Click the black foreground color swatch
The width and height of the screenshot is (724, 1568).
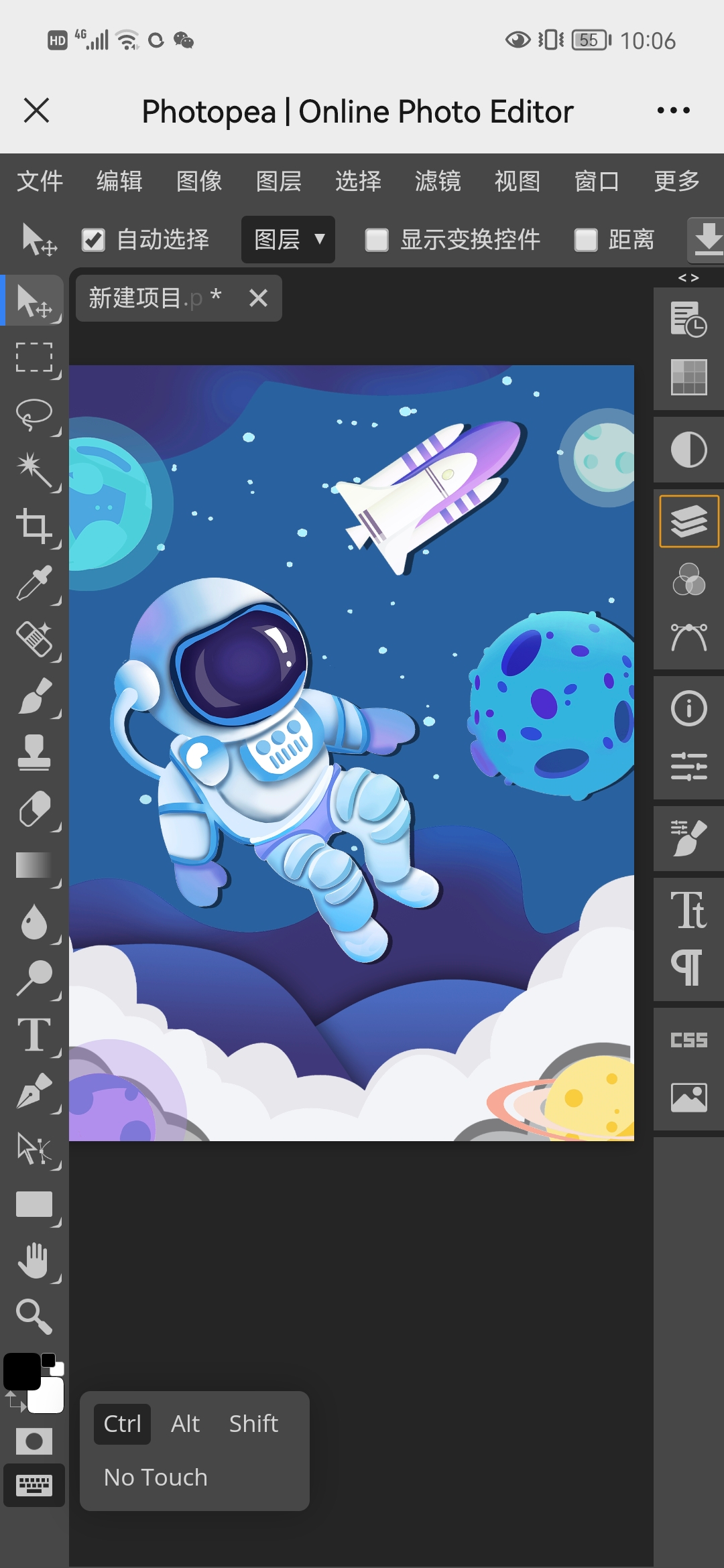click(22, 1372)
